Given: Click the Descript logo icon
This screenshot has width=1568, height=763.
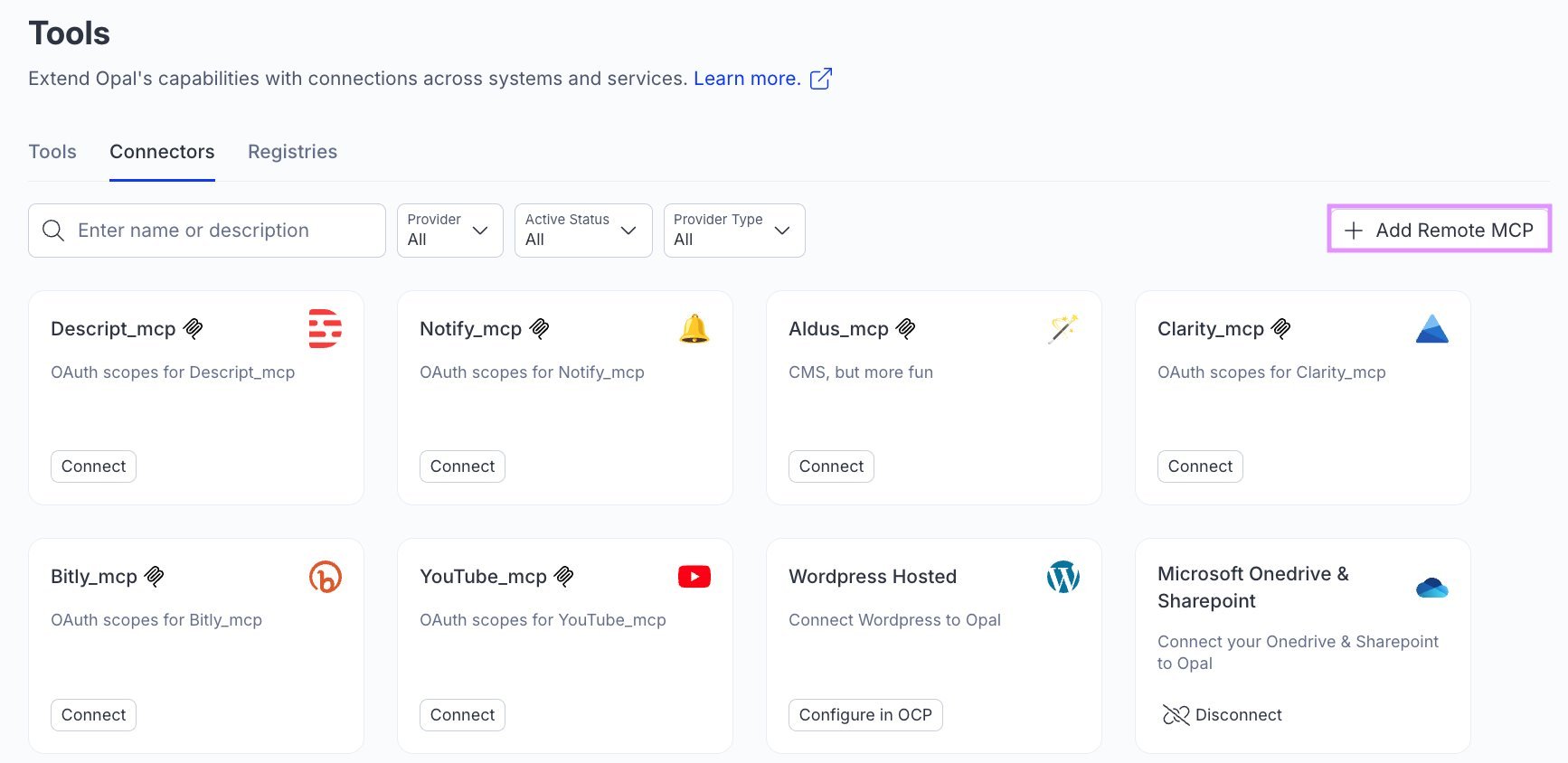Looking at the screenshot, I should pyautogui.click(x=325, y=329).
